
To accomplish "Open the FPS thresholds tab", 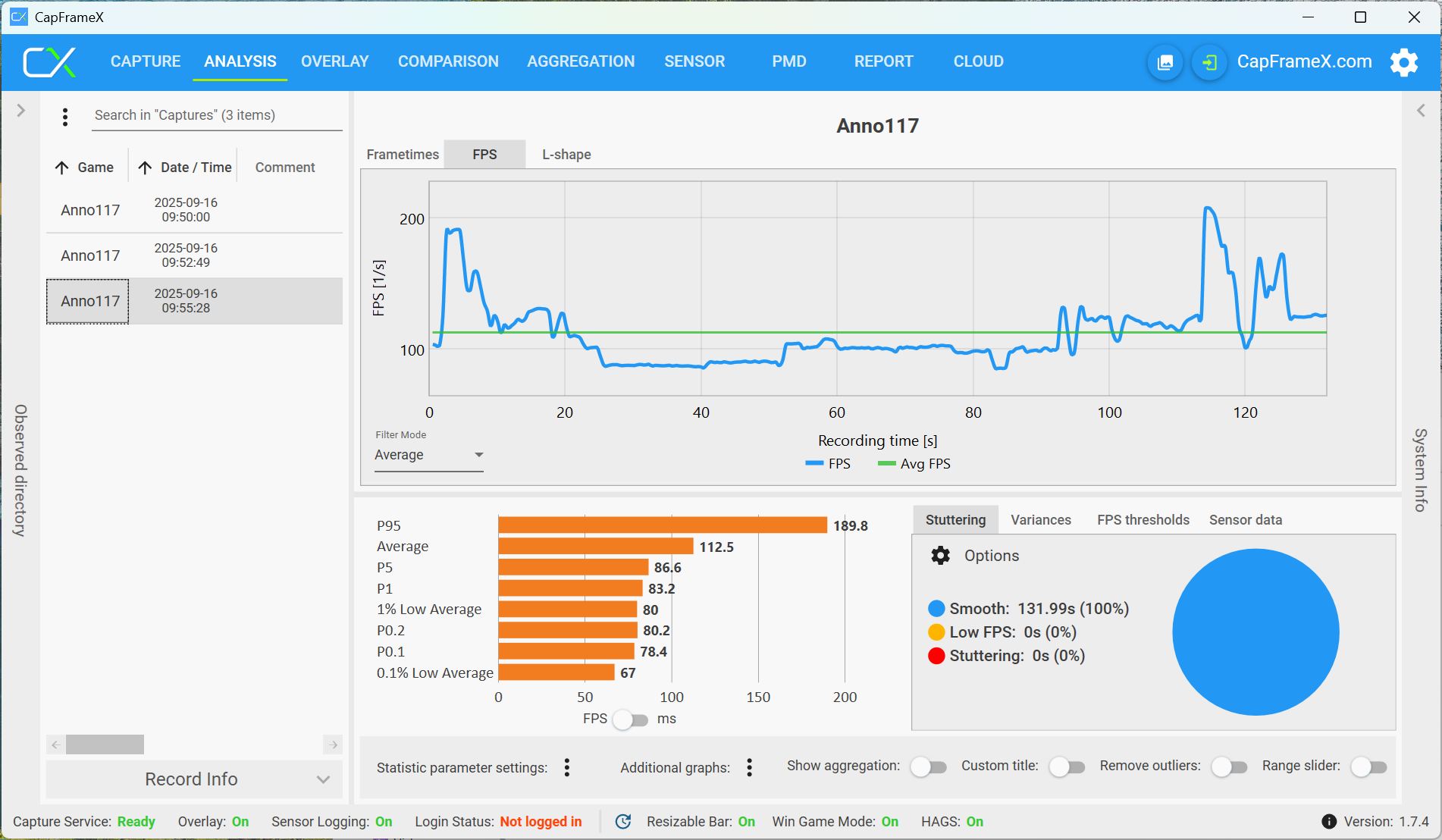I will (1143, 520).
